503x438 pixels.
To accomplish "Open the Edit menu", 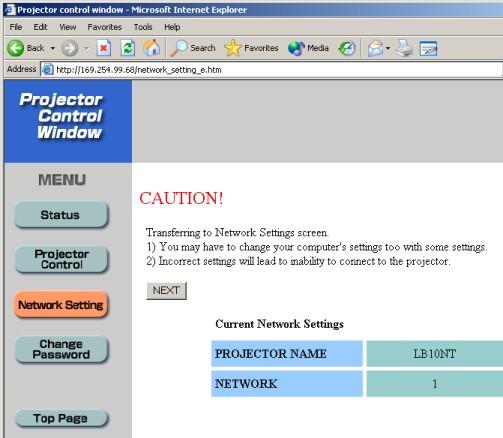I will [x=40, y=27].
